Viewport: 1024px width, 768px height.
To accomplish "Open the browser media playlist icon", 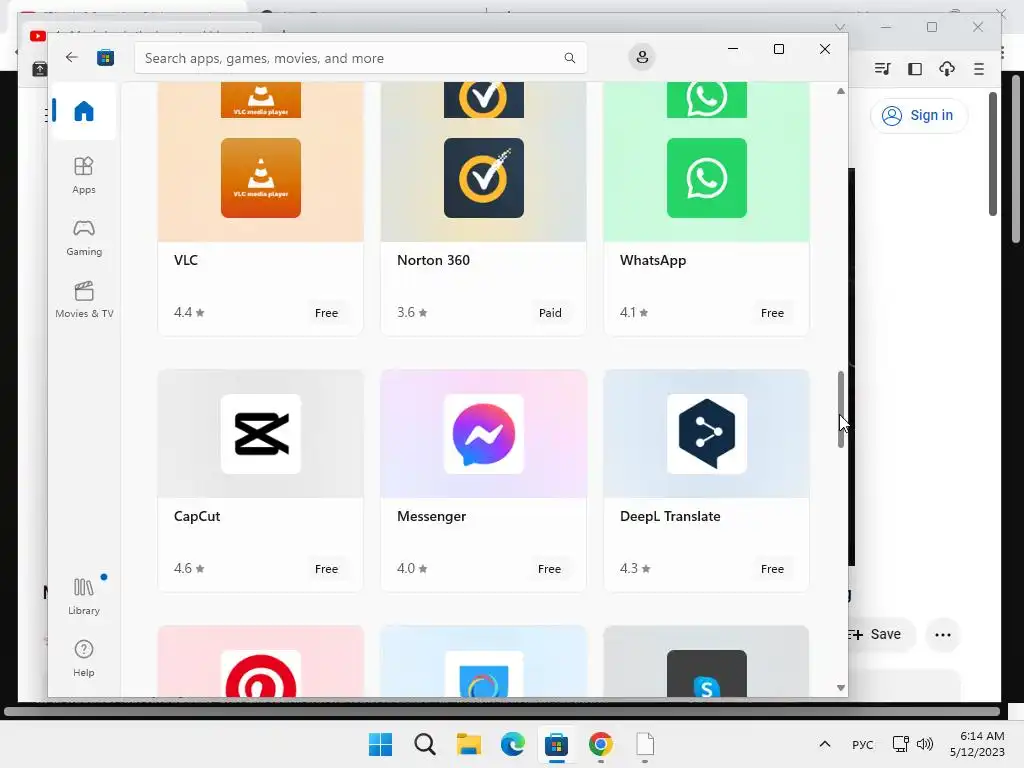I will pos(882,69).
